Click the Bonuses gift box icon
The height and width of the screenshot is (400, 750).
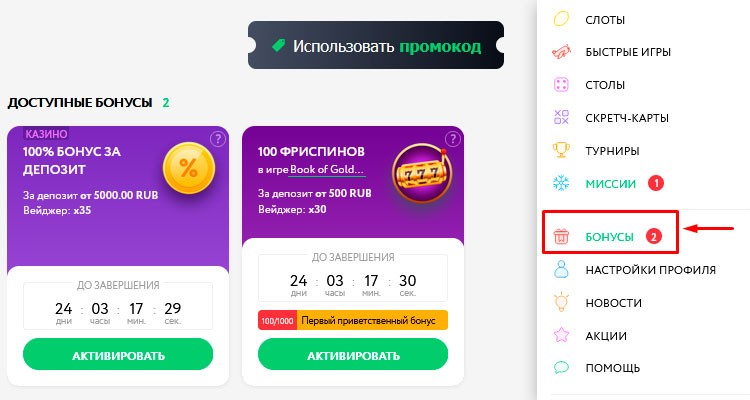(562, 237)
